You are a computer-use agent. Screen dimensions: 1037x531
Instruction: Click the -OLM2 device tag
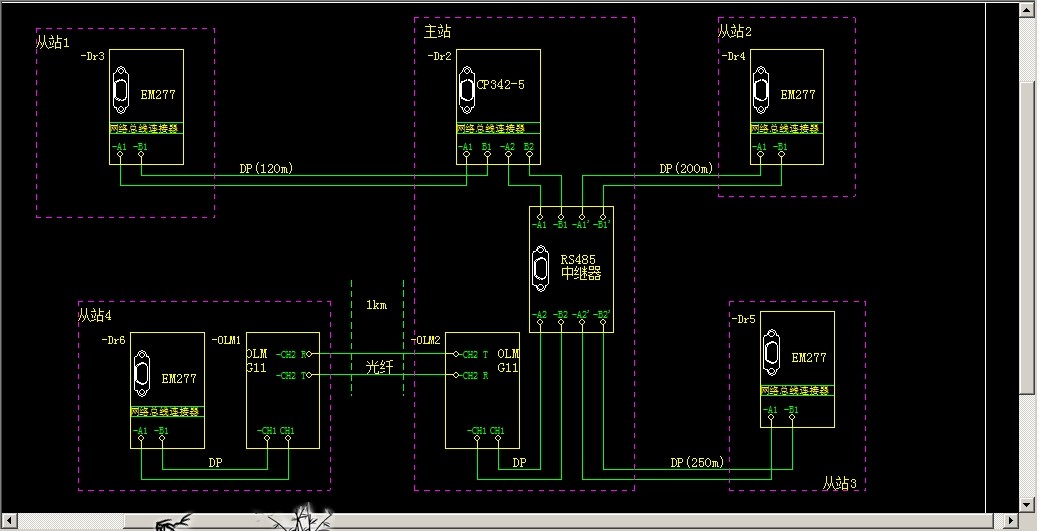pos(426,341)
